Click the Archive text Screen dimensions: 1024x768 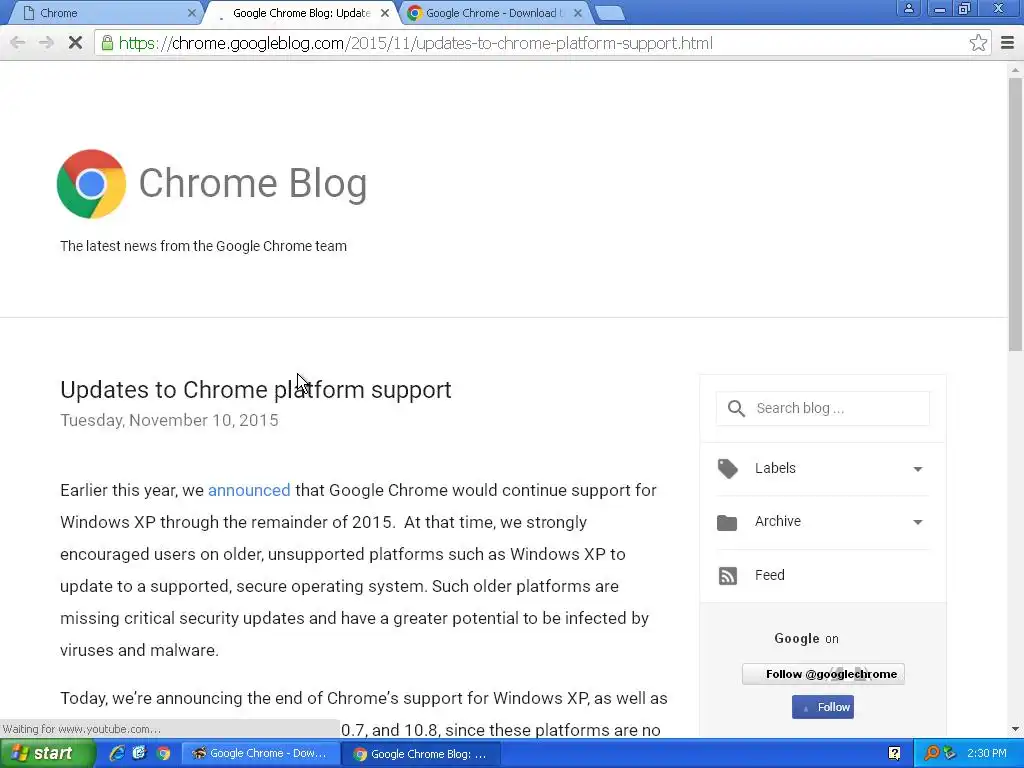(x=778, y=521)
